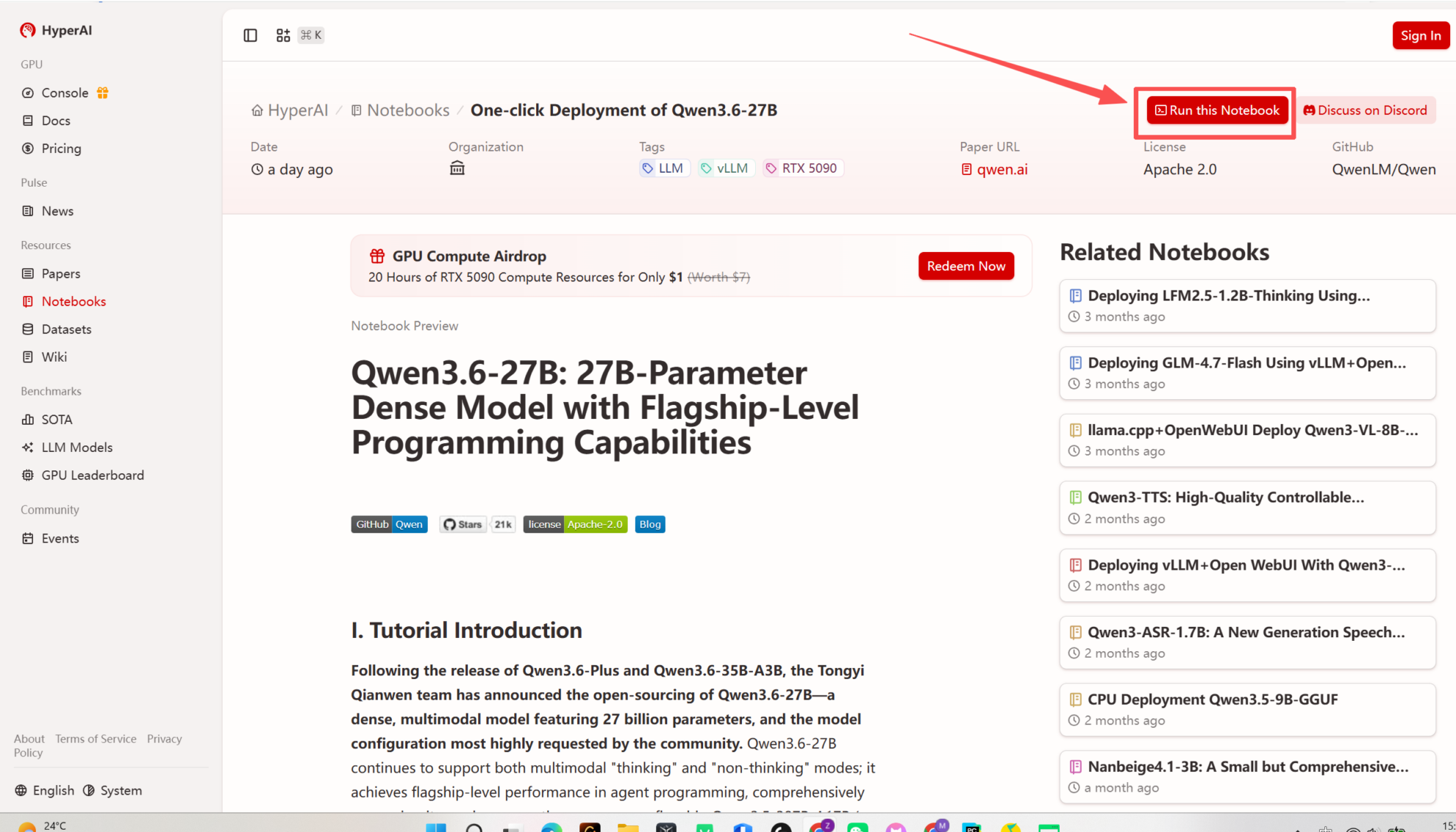Open the qwen.ai paper link
Viewport: 1456px width, 832px height.
(1002, 169)
